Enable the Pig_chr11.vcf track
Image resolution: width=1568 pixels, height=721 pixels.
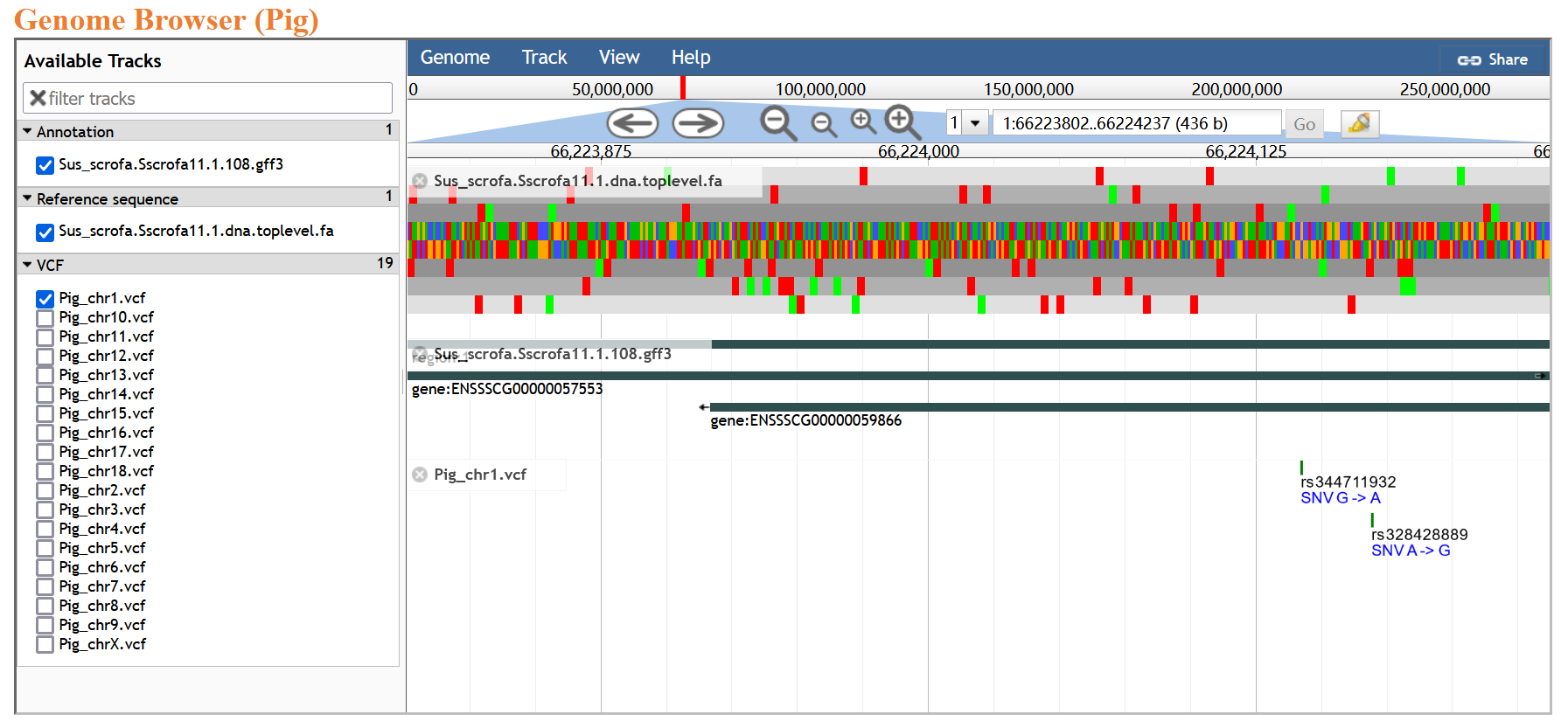pos(45,337)
